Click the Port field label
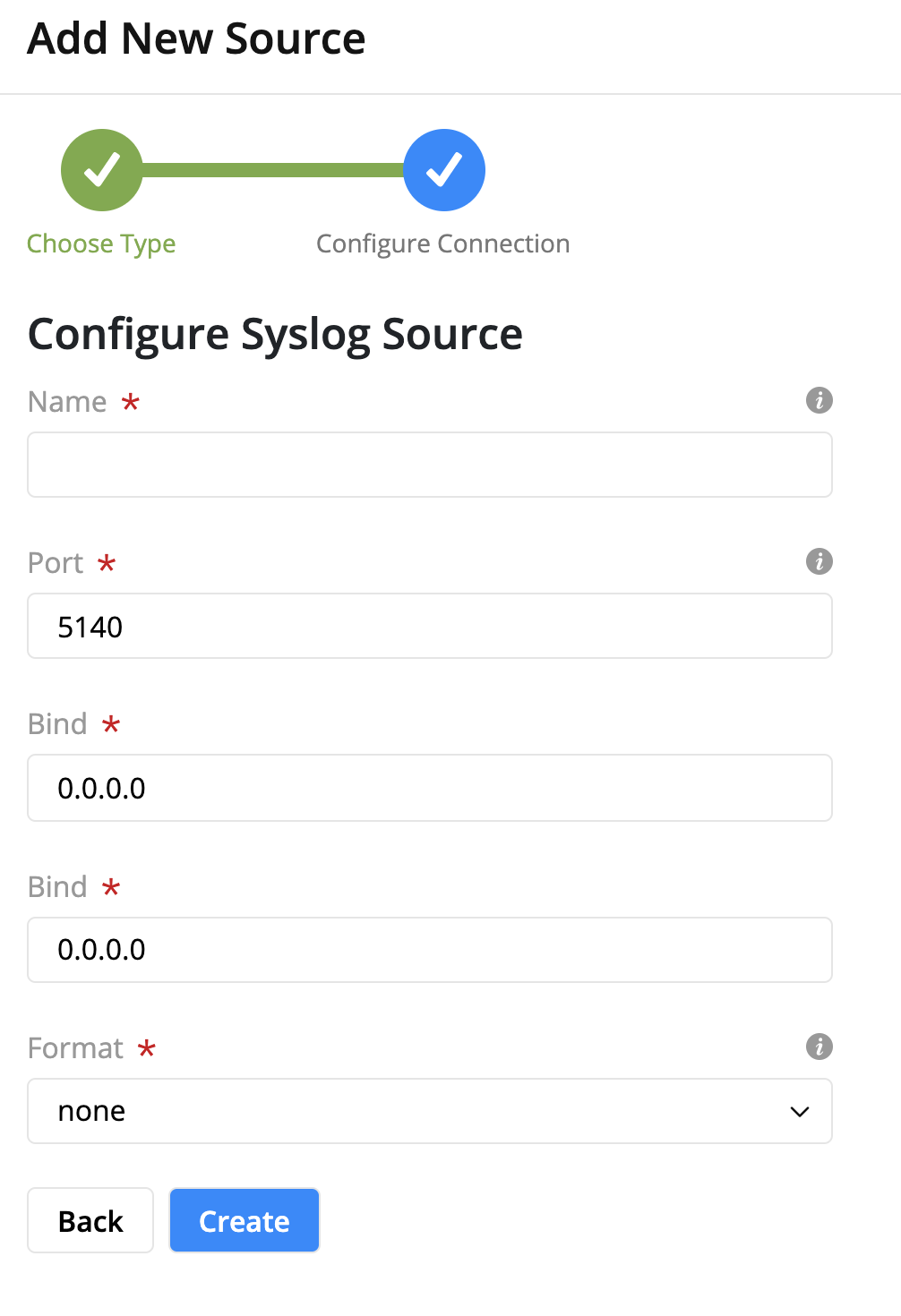This screenshot has height=1316, width=901. point(56,563)
